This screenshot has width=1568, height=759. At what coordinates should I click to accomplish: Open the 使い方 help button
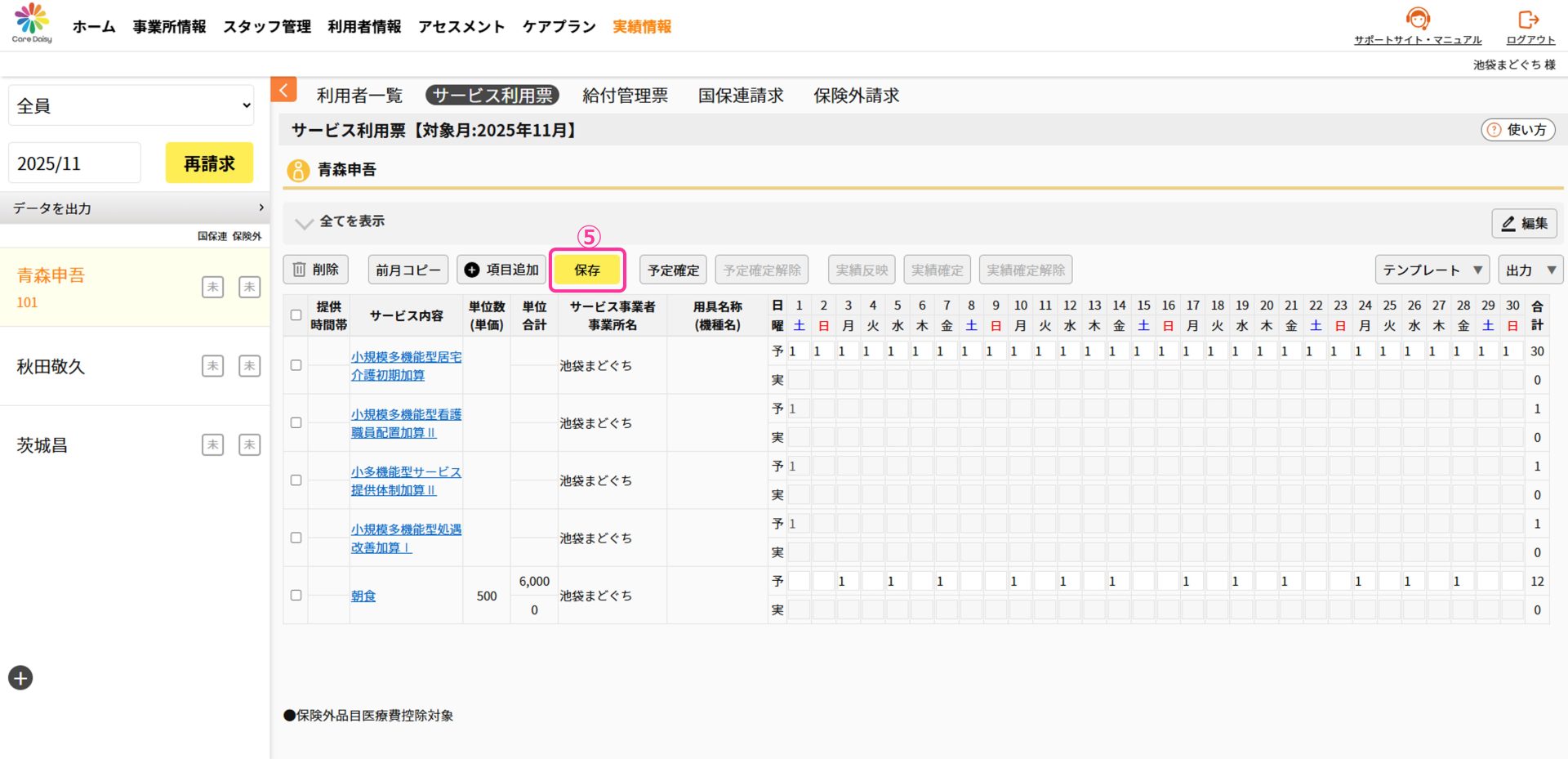pyautogui.click(x=1517, y=130)
